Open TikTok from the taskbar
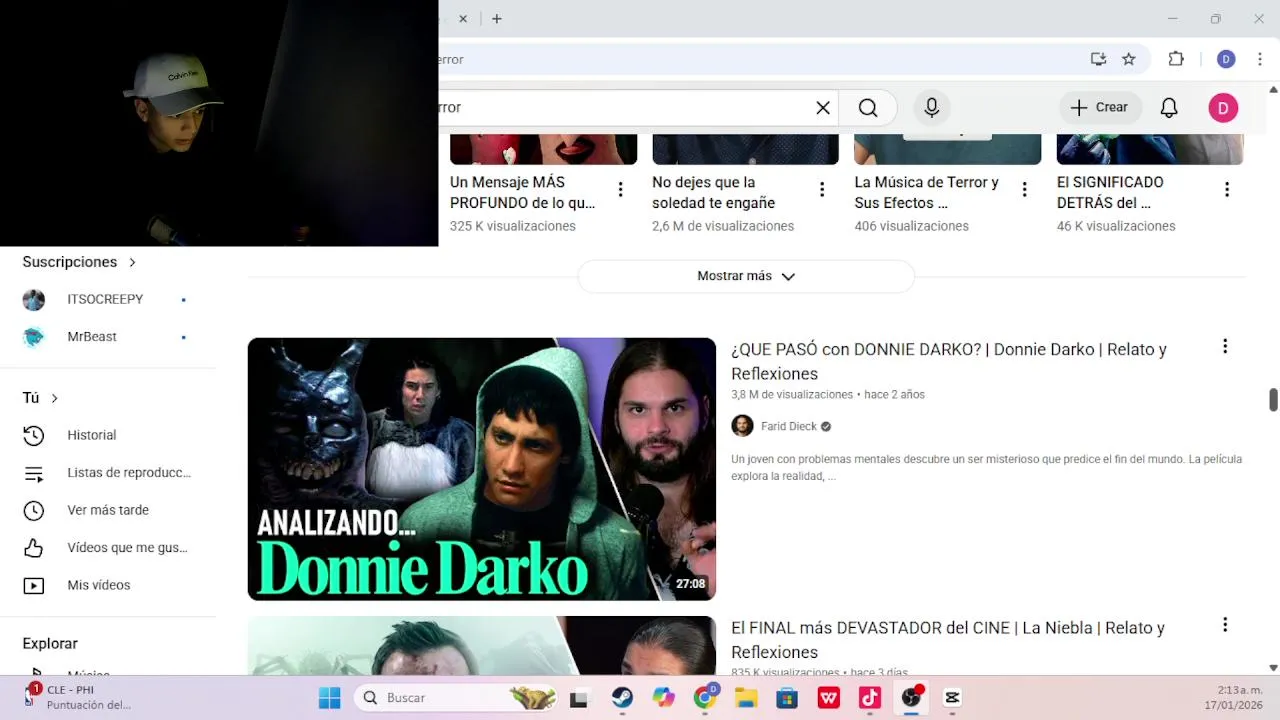This screenshot has height=720, width=1280. click(x=870, y=698)
